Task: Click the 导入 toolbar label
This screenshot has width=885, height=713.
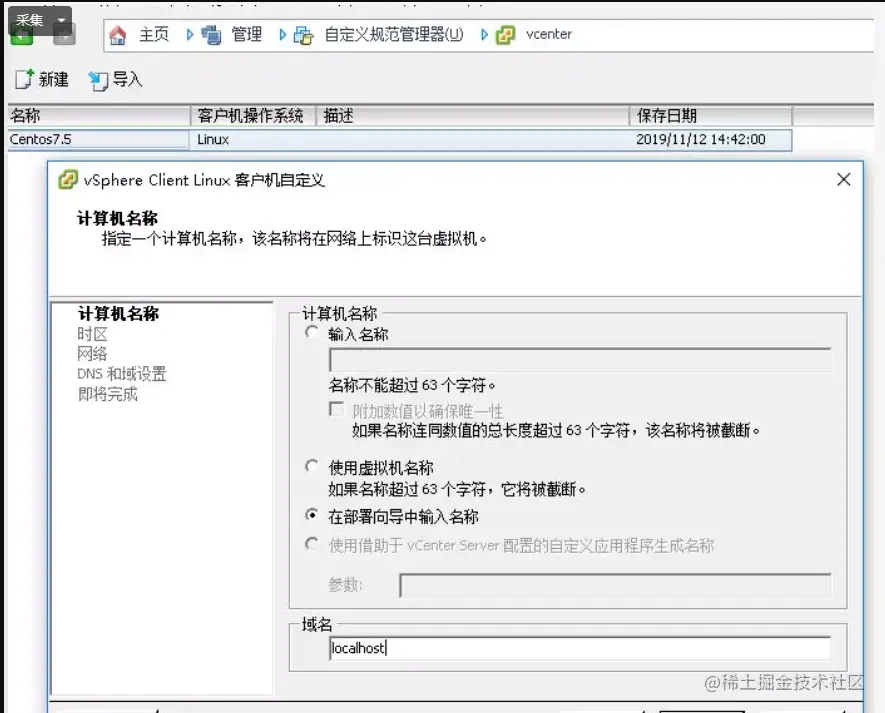Action: pos(128,79)
